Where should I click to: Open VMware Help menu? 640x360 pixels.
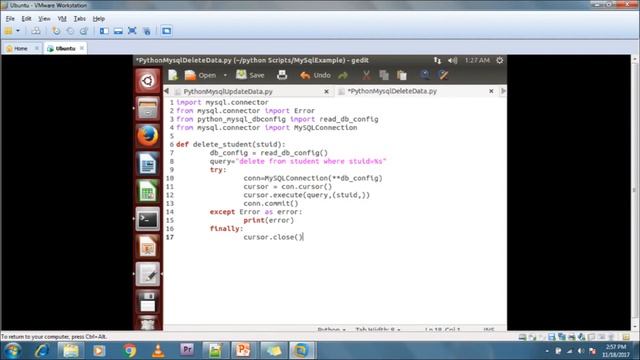pyautogui.click(x=99, y=19)
